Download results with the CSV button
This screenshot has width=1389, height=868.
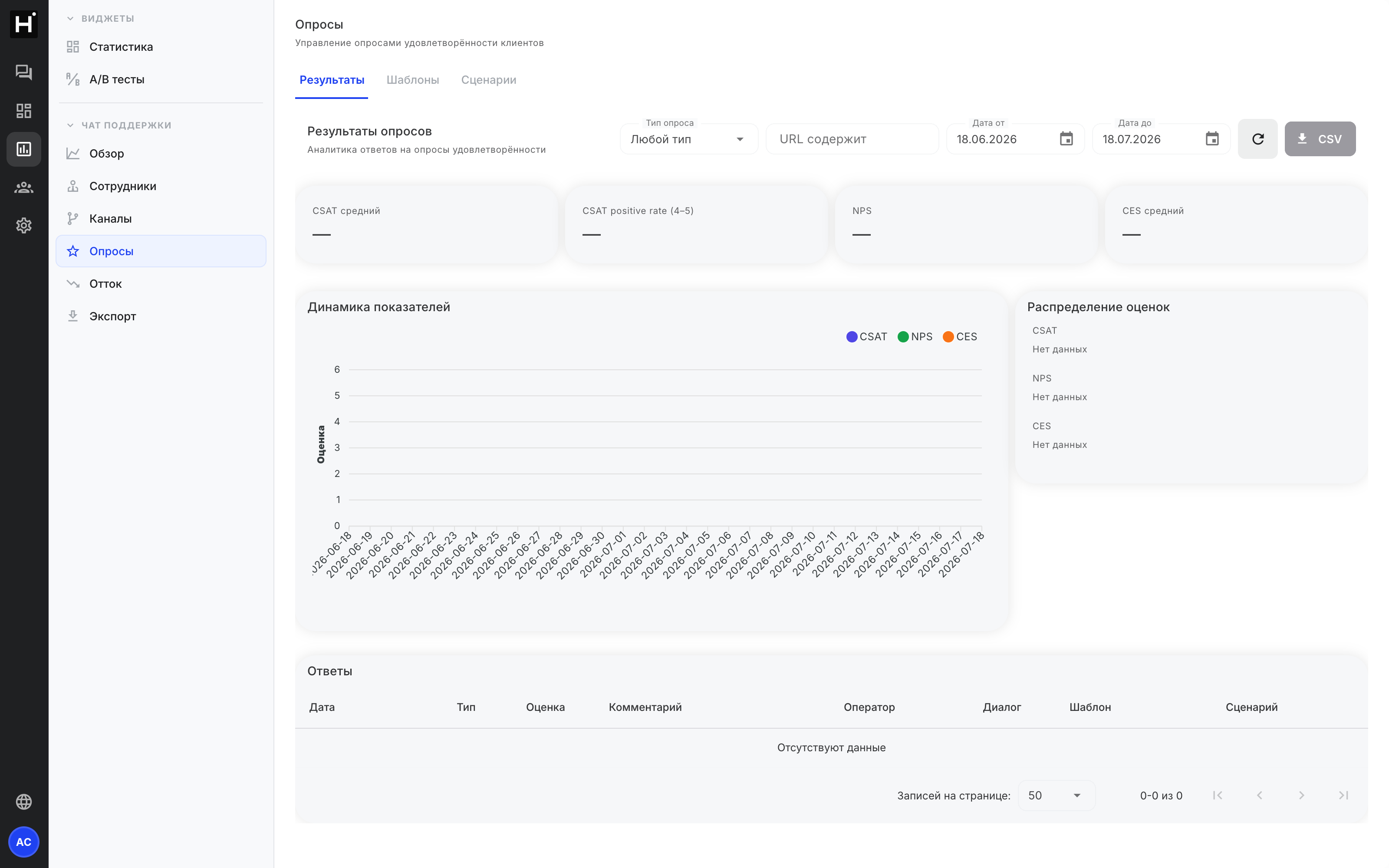click(x=1320, y=139)
